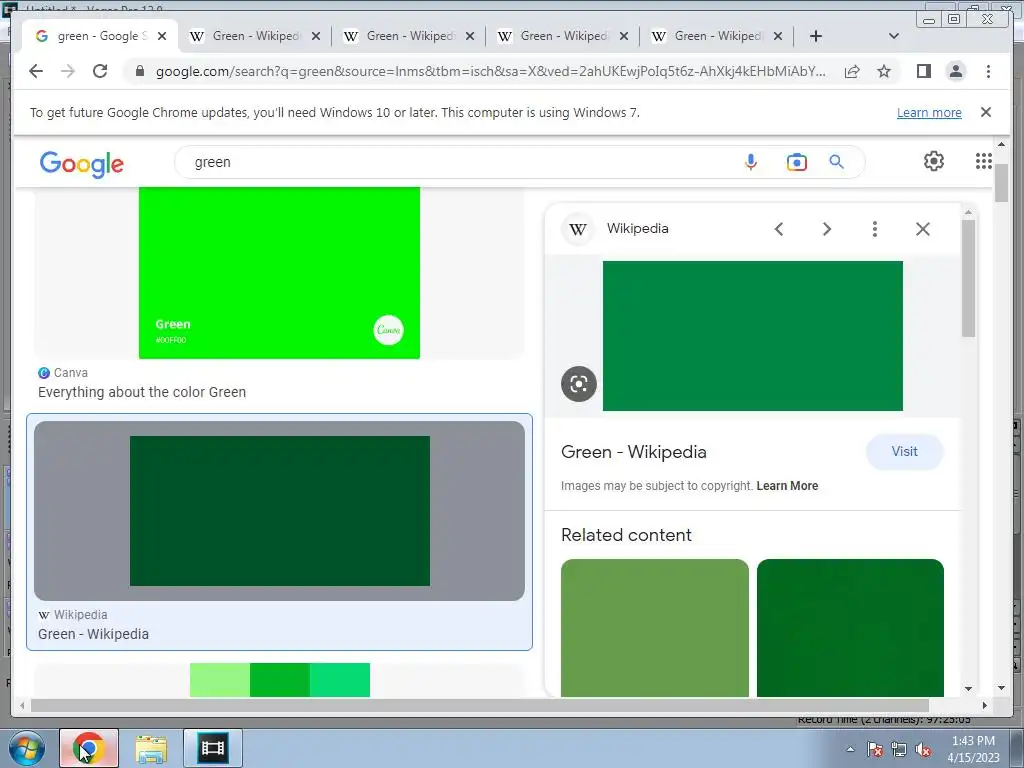The image size is (1024, 768).
Task: Bookmark this page with the star
Action: pos(884,71)
